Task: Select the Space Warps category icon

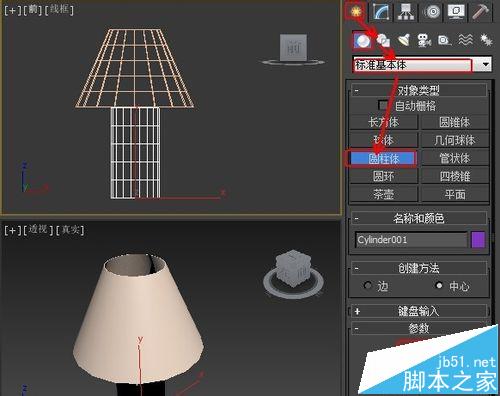Action: point(466,41)
